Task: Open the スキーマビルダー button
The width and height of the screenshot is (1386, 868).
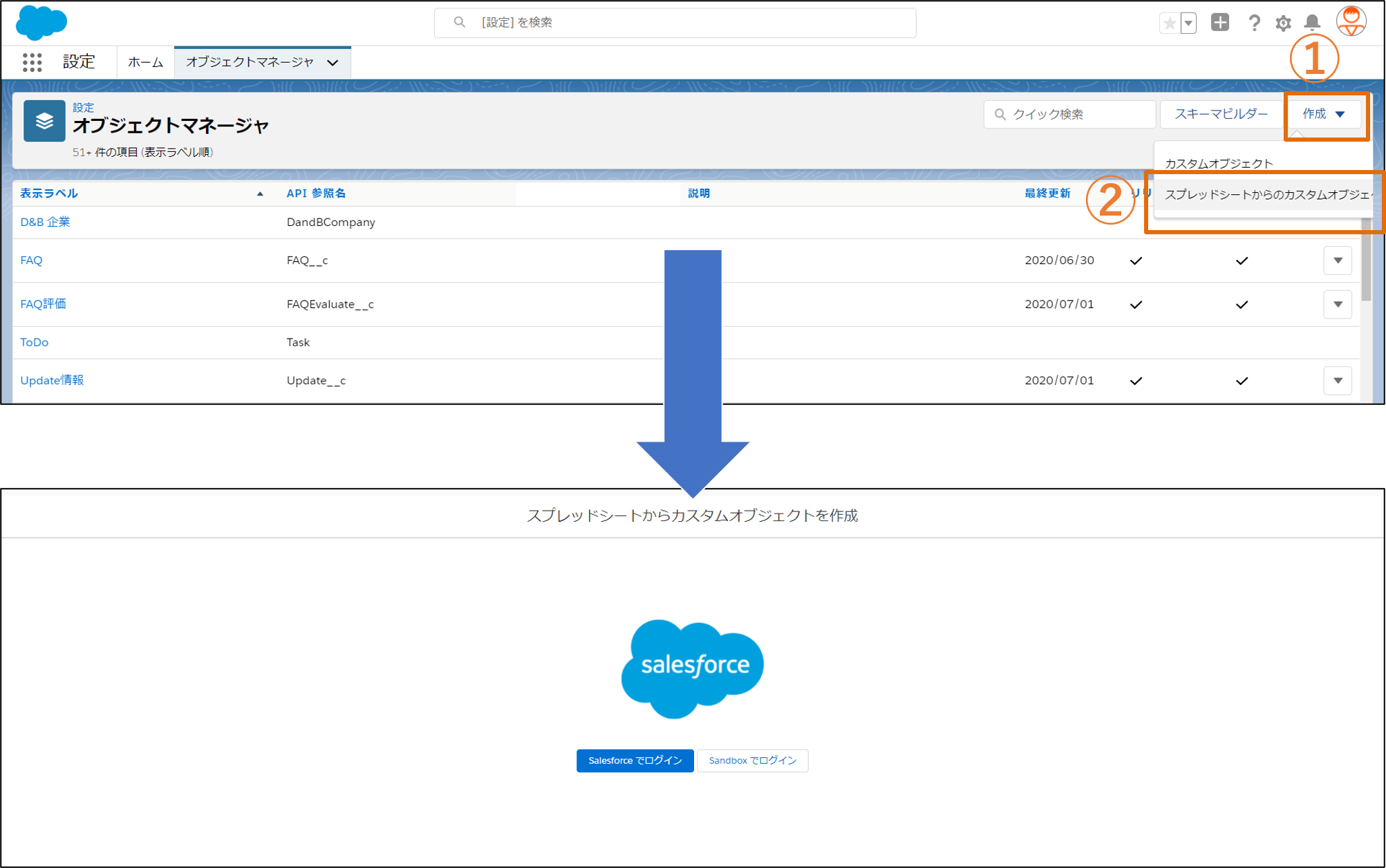Action: [1221, 114]
